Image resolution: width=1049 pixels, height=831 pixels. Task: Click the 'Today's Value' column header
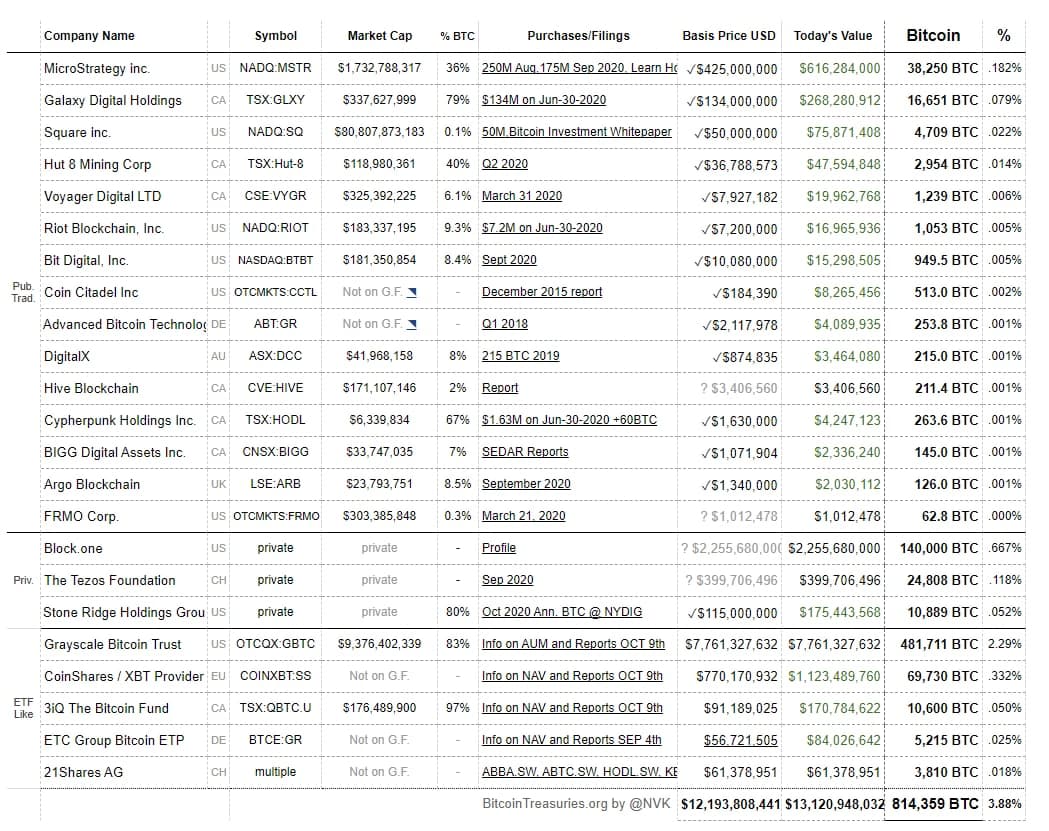point(833,35)
